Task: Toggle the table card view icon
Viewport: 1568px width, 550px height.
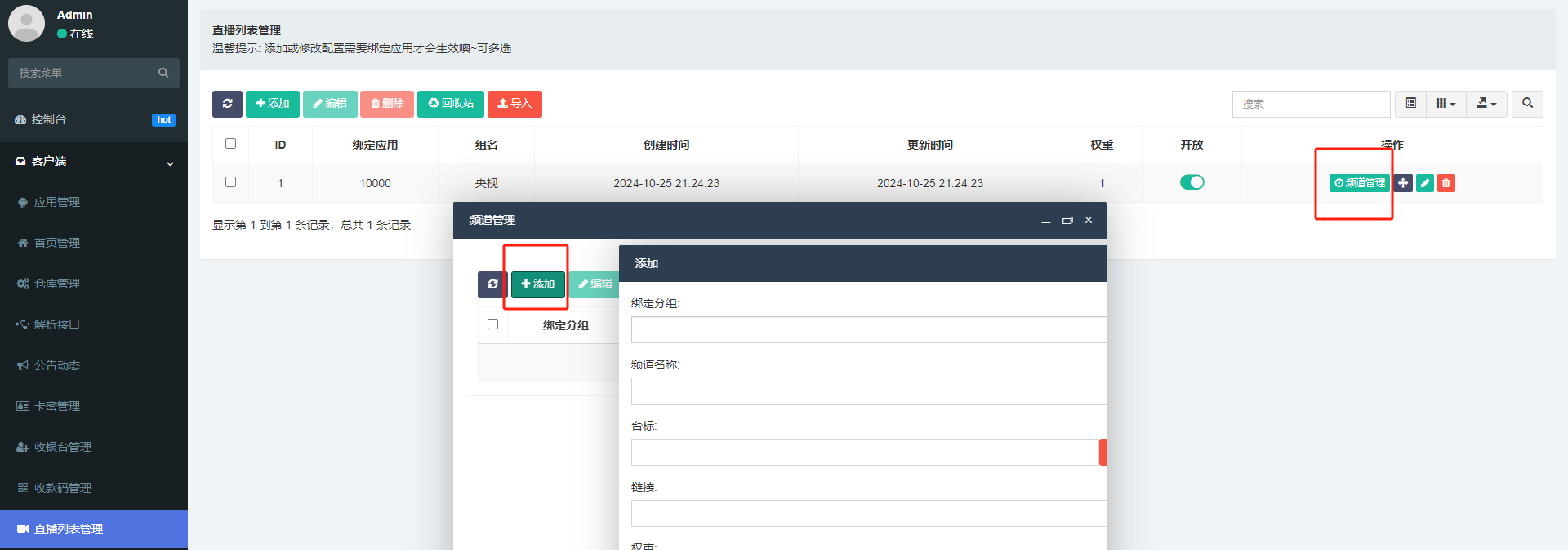Action: tap(1410, 104)
